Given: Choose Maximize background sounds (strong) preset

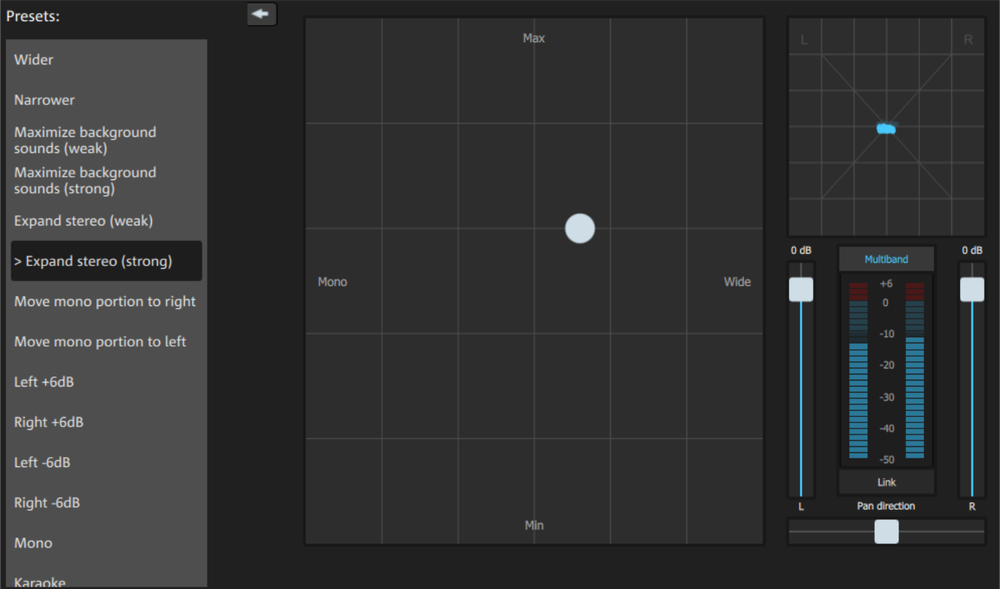Looking at the screenshot, I should (85, 180).
